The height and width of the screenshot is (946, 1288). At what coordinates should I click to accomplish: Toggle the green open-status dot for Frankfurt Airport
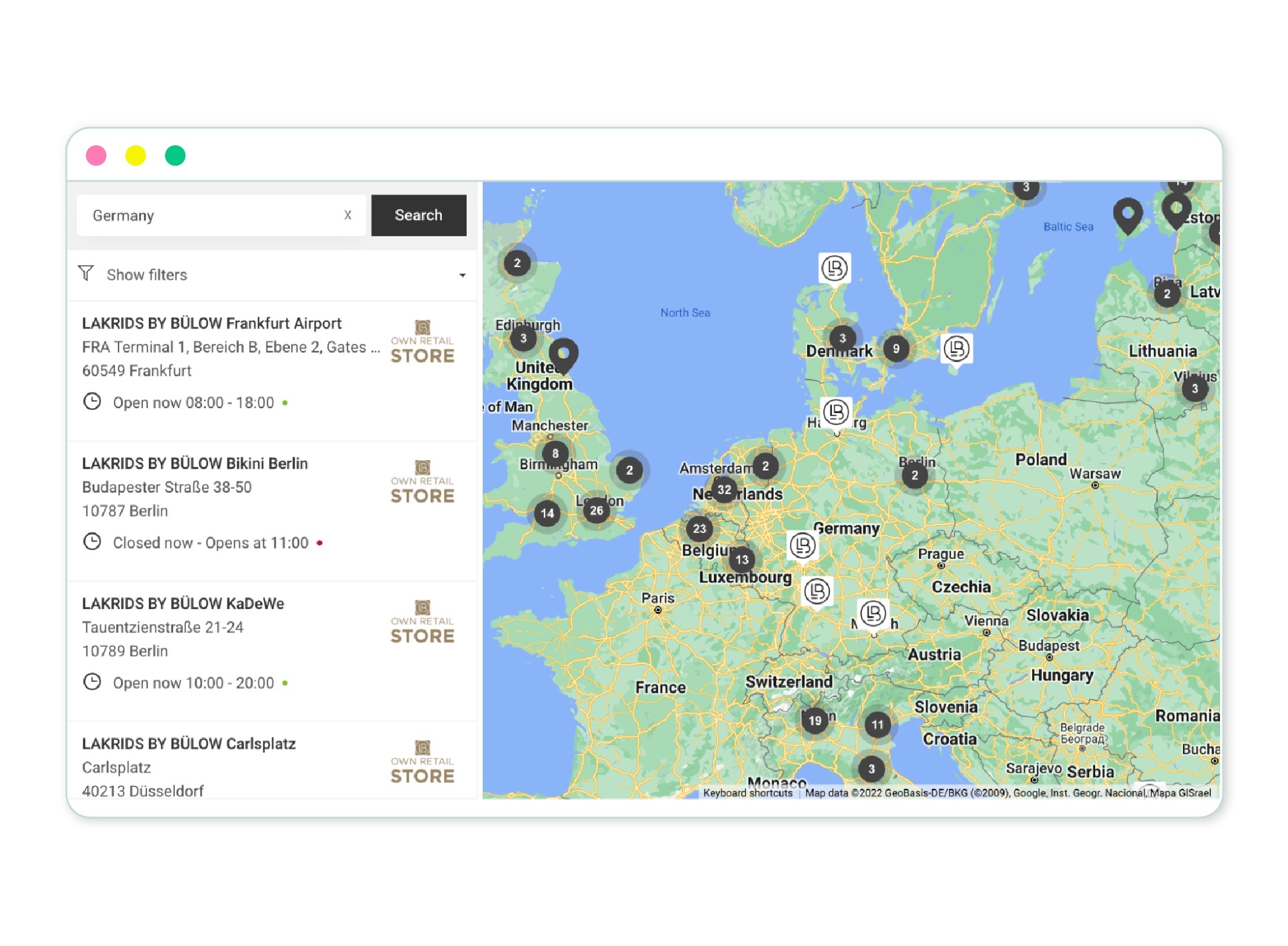(x=285, y=403)
